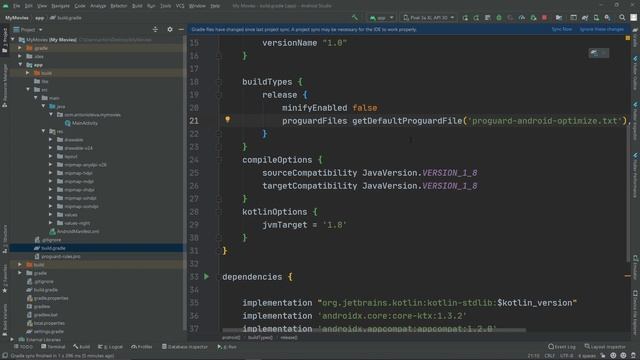Click the app breadcrumb in navigation bar
640x360 pixels.
[x=39, y=18]
